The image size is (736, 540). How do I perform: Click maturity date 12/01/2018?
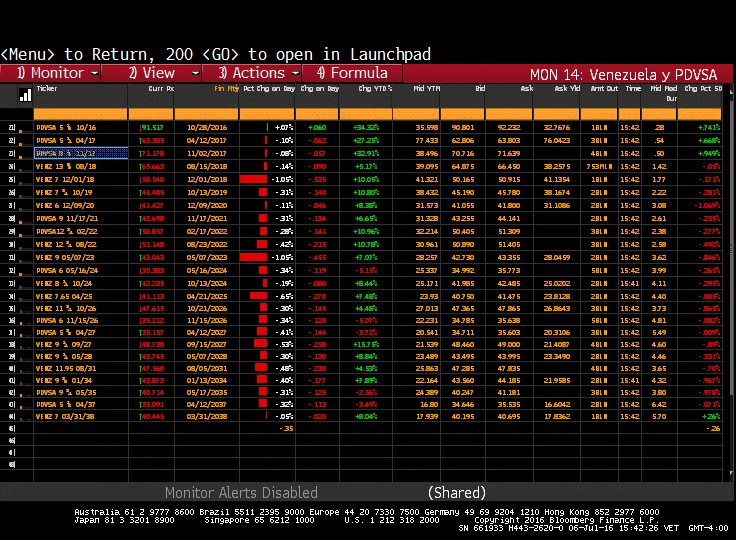pyautogui.click(x=207, y=179)
